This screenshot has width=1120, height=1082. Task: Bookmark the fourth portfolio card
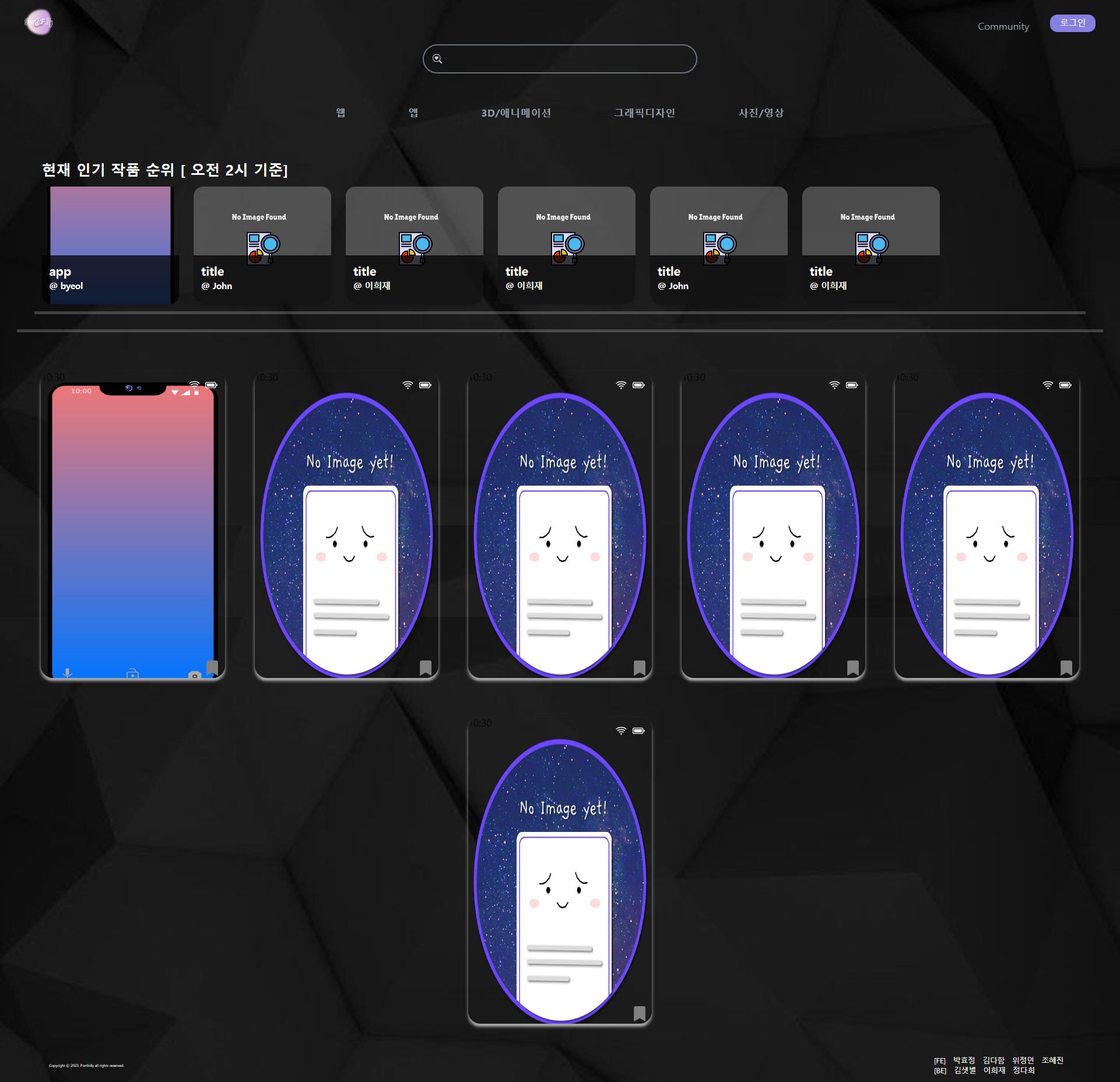pos(853,668)
